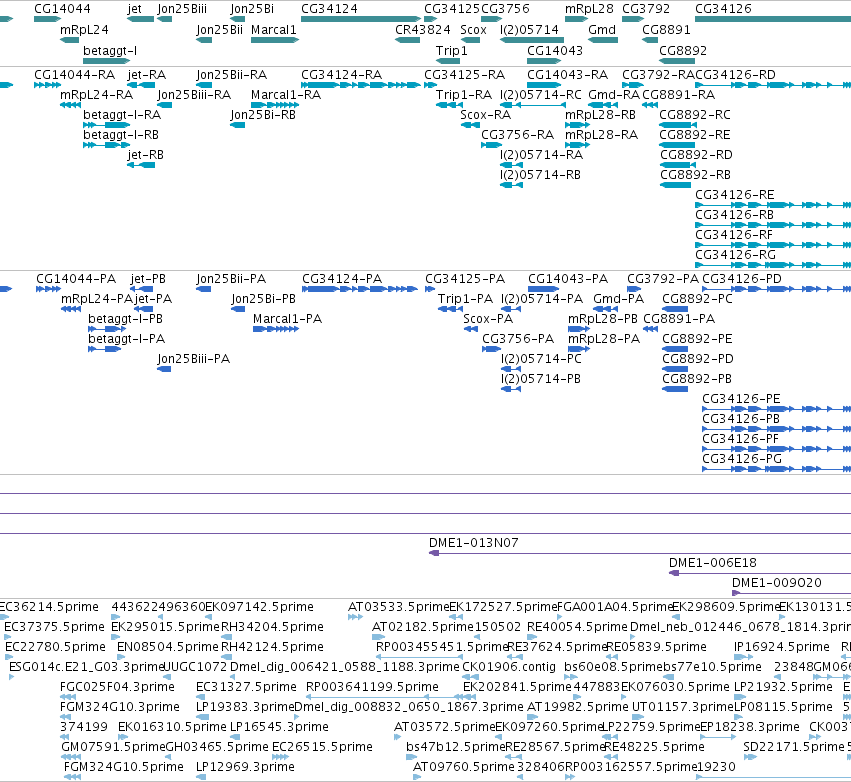Screen dimensions: 851x782
Task: Open protein Jon25Biii-PA
Action: 194,359
